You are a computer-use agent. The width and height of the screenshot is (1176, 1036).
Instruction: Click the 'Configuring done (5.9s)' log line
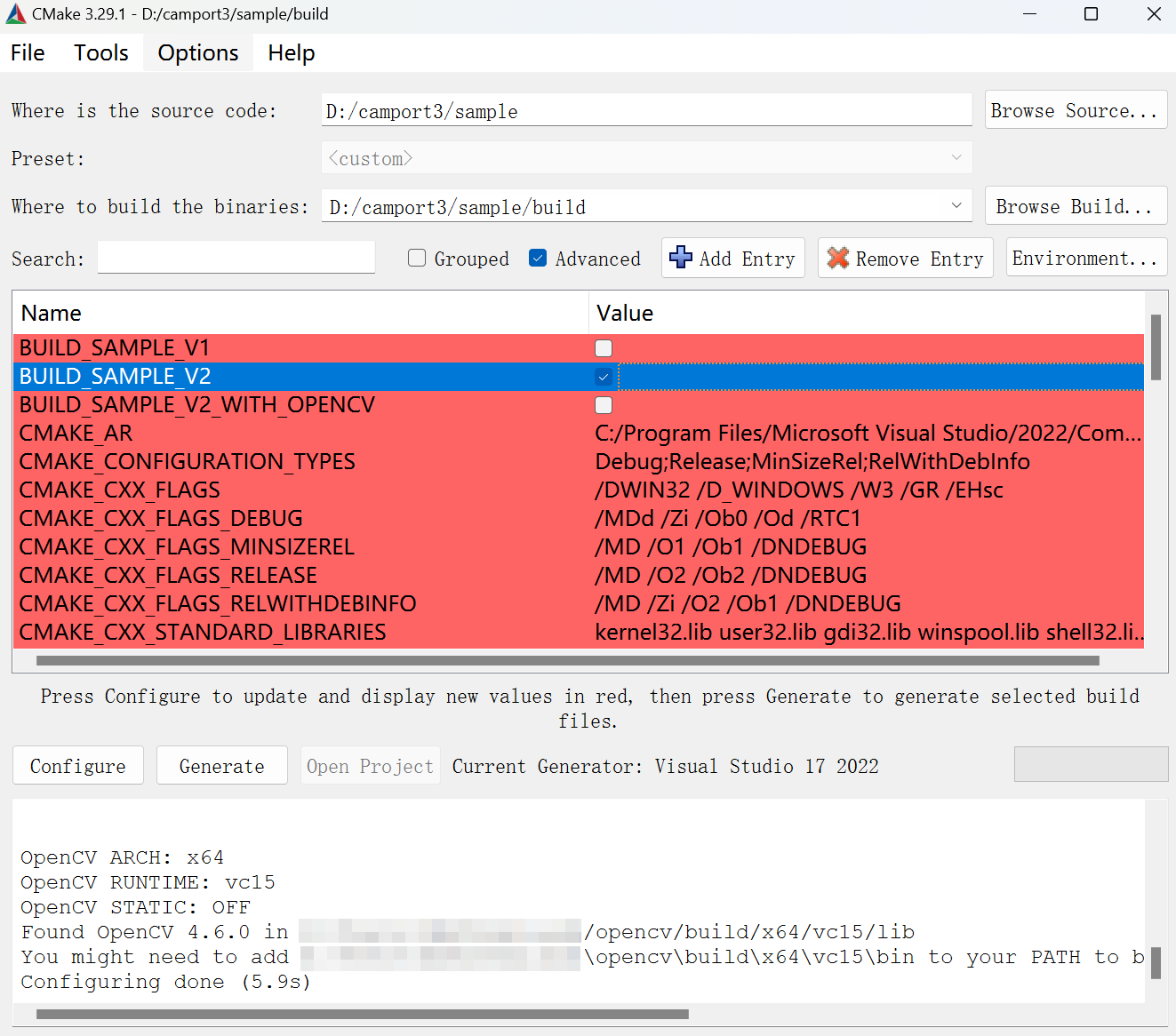(x=166, y=982)
